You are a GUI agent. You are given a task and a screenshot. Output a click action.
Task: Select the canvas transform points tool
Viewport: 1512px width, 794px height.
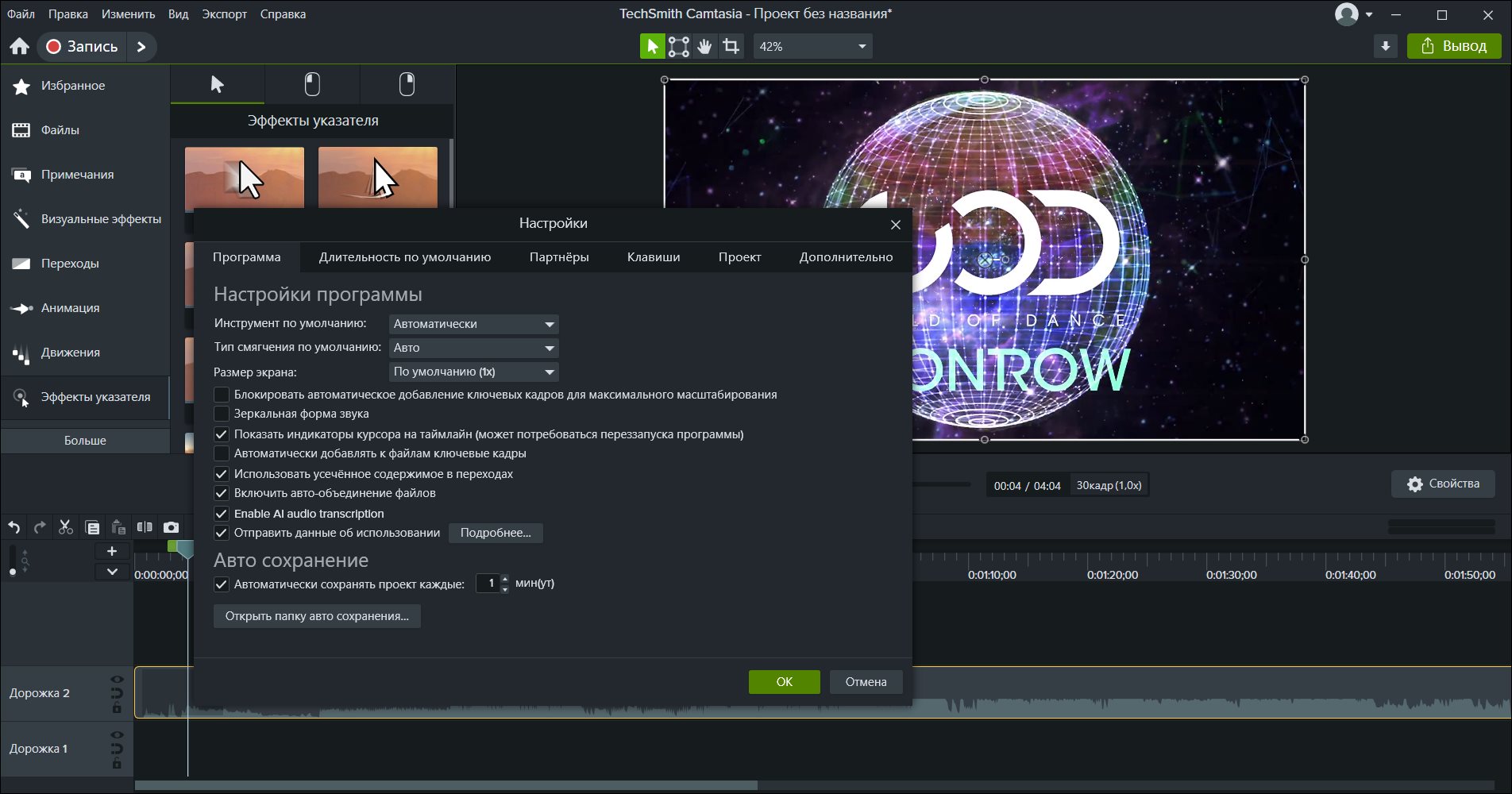pyautogui.click(x=678, y=46)
